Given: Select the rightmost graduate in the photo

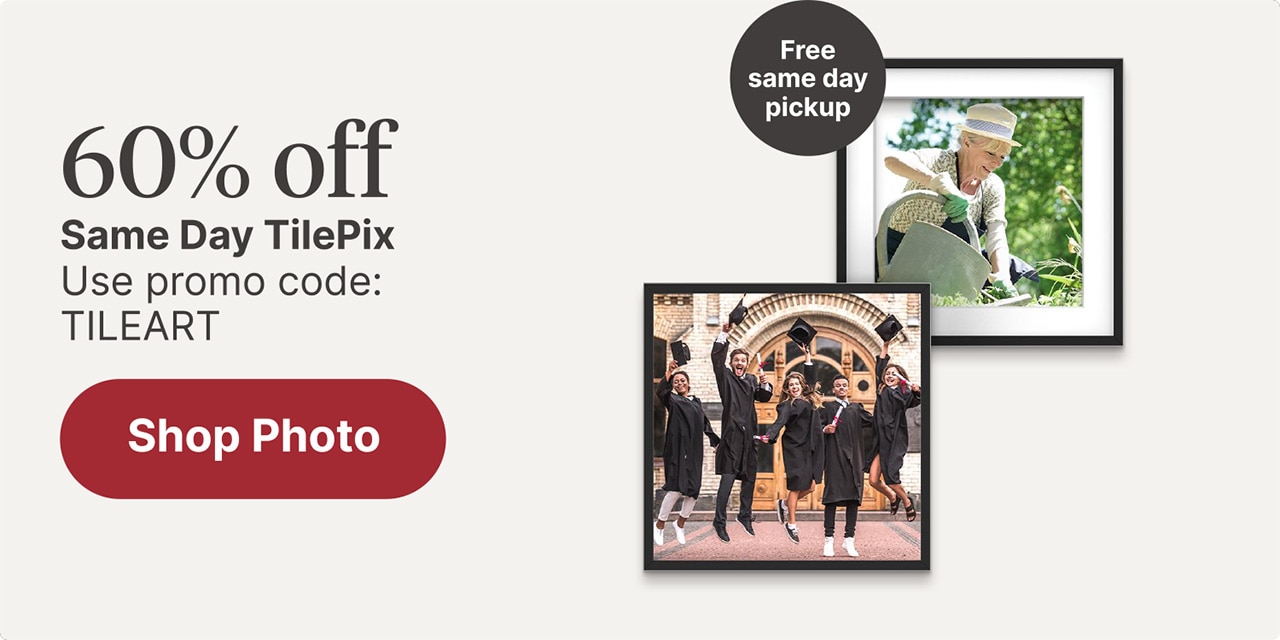Looking at the screenshot, I should tap(892, 430).
